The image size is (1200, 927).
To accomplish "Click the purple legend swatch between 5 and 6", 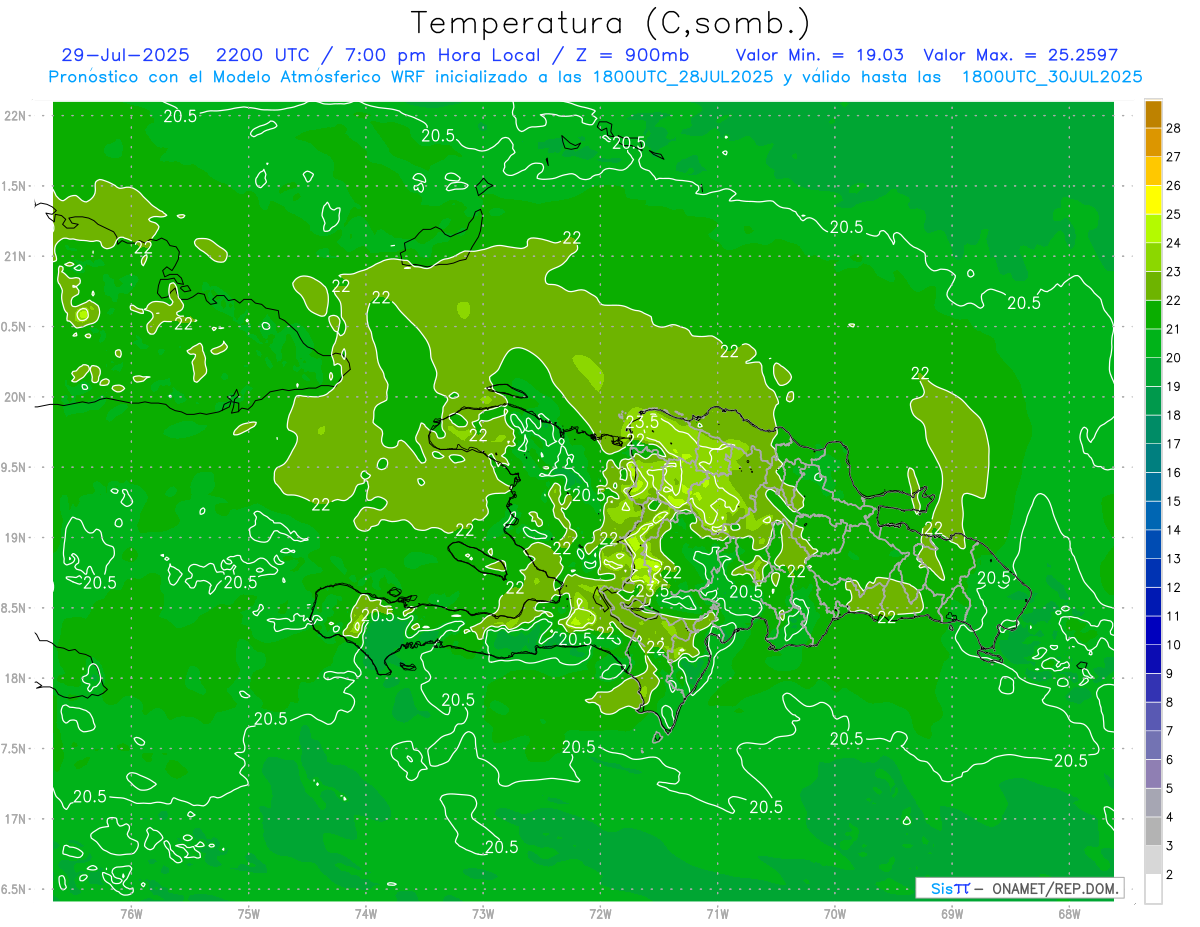I will pyautogui.click(x=1153, y=774).
